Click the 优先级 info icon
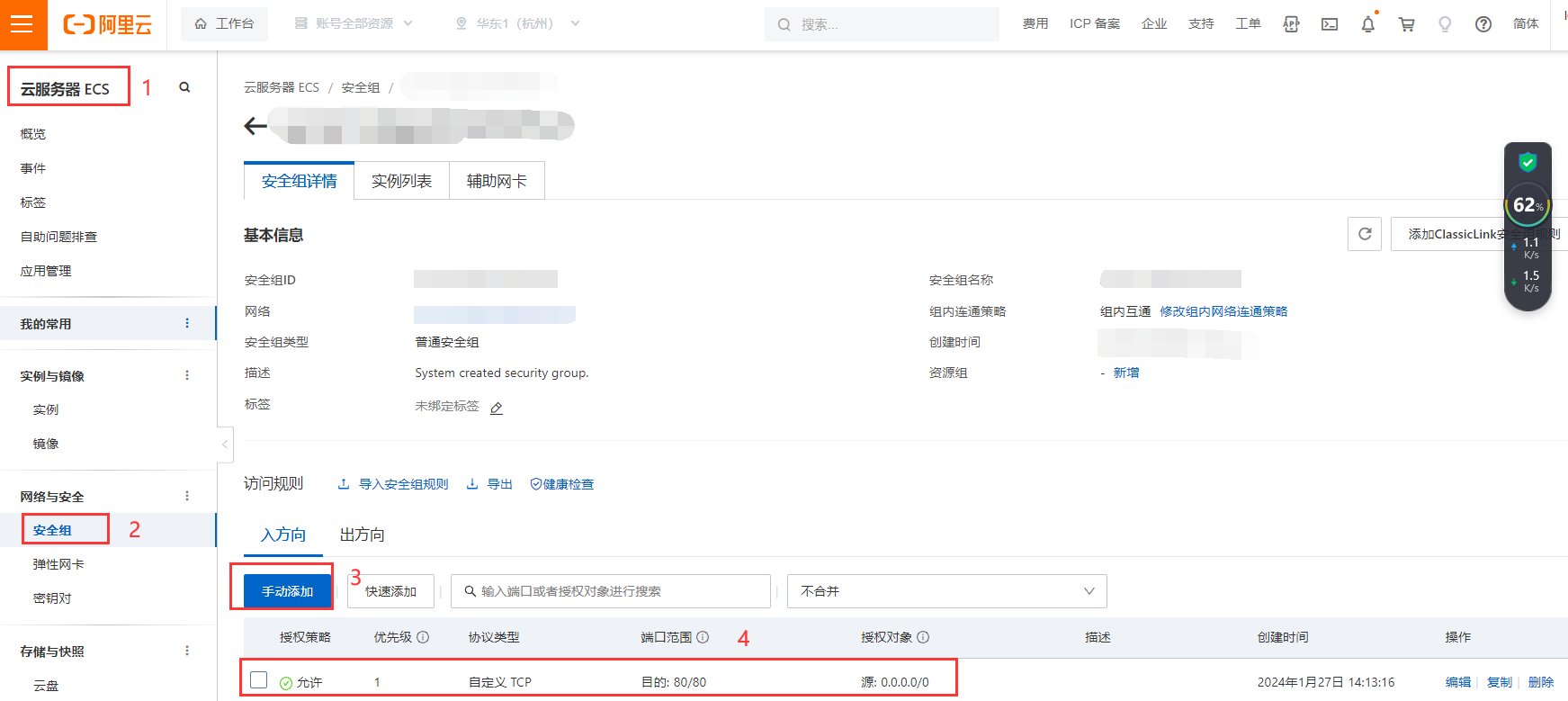Viewport: 1568px width, 701px height. point(423,637)
